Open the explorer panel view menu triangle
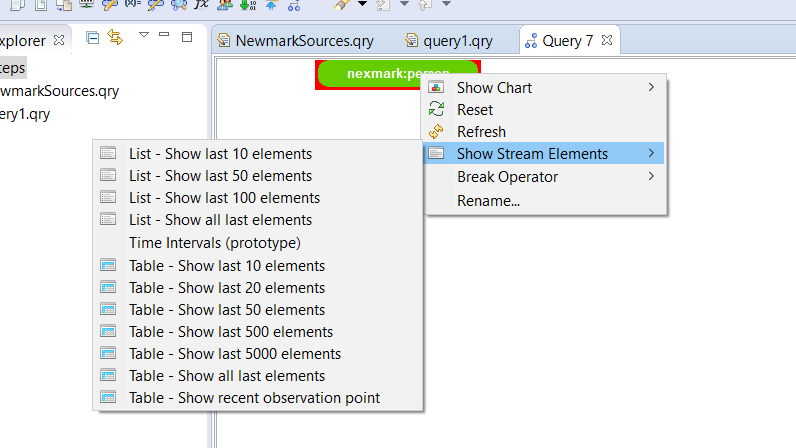This screenshot has width=796, height=448. pyautogui.click(x=143, y=36)
